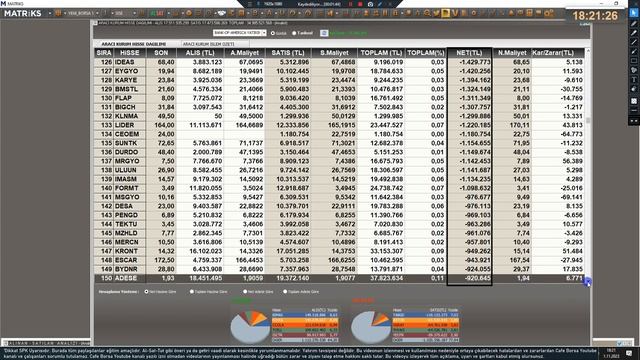The height and width of the screenshot is (360, 640).
Task: Sort by the N.Maliyet column header
Action: (x=512, y=53)
